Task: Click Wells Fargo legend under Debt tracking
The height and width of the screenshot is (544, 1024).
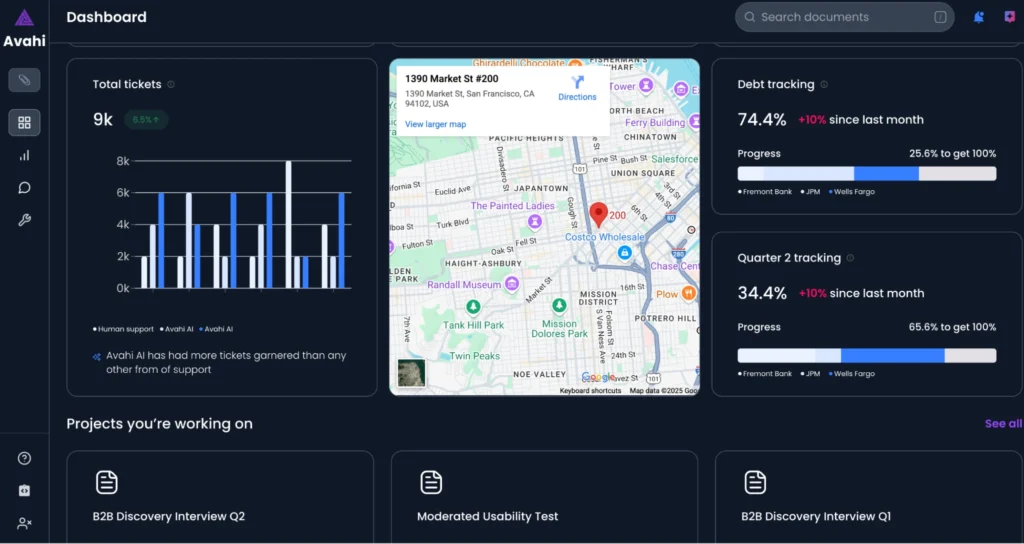Action: pyautogui.click(x=852, y=192)
